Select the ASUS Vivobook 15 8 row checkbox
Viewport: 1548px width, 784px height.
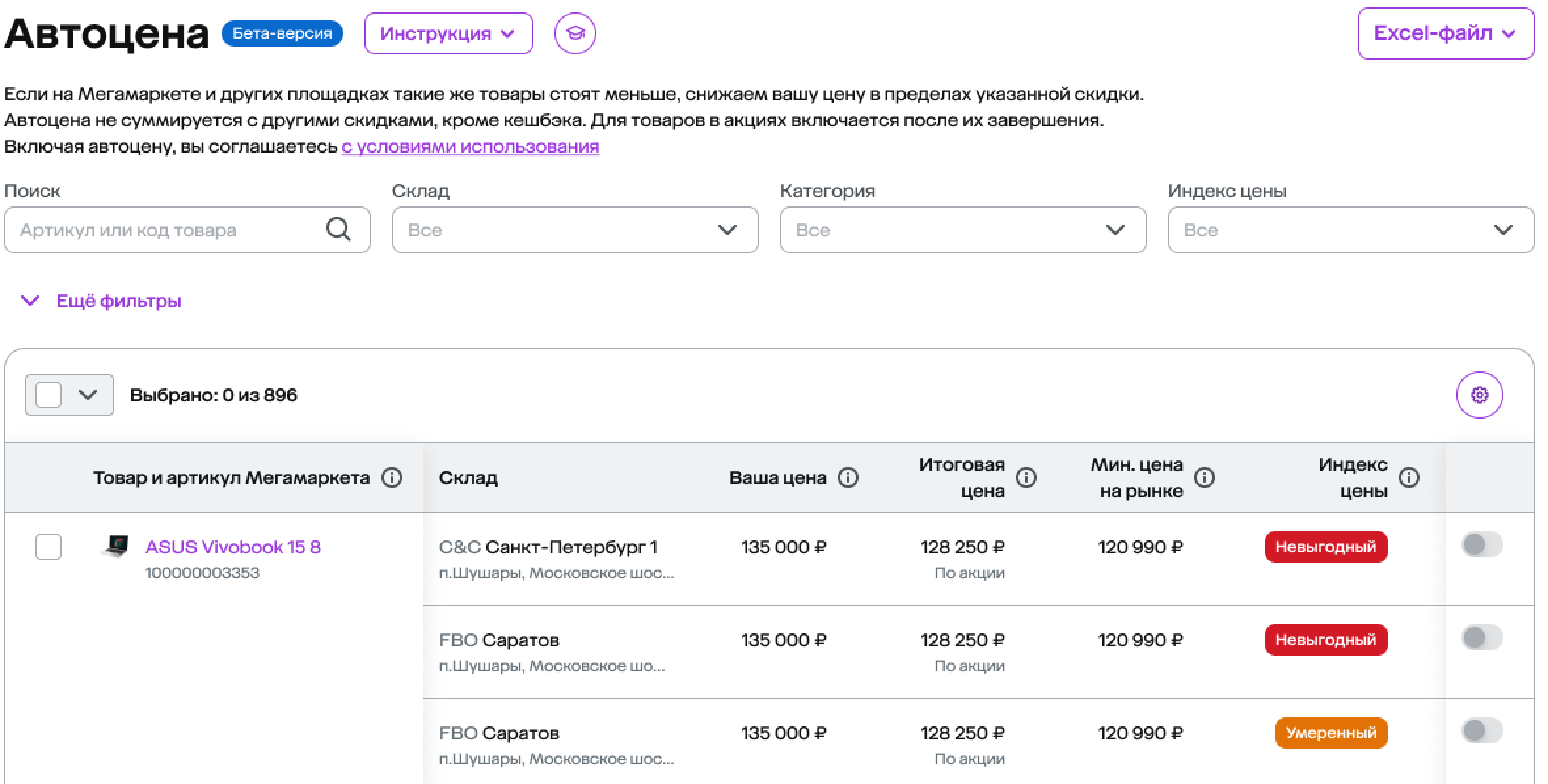[48, 546]
